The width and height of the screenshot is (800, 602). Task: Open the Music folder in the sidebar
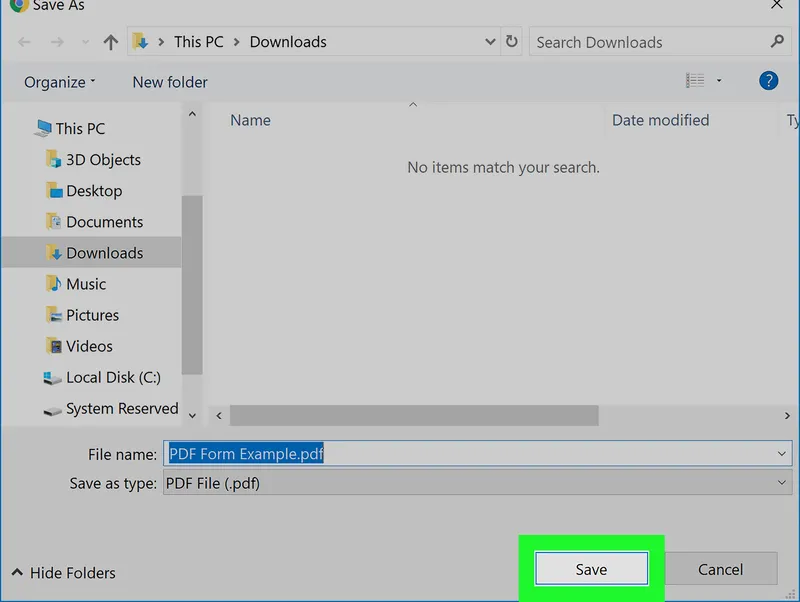coord(86,284)
